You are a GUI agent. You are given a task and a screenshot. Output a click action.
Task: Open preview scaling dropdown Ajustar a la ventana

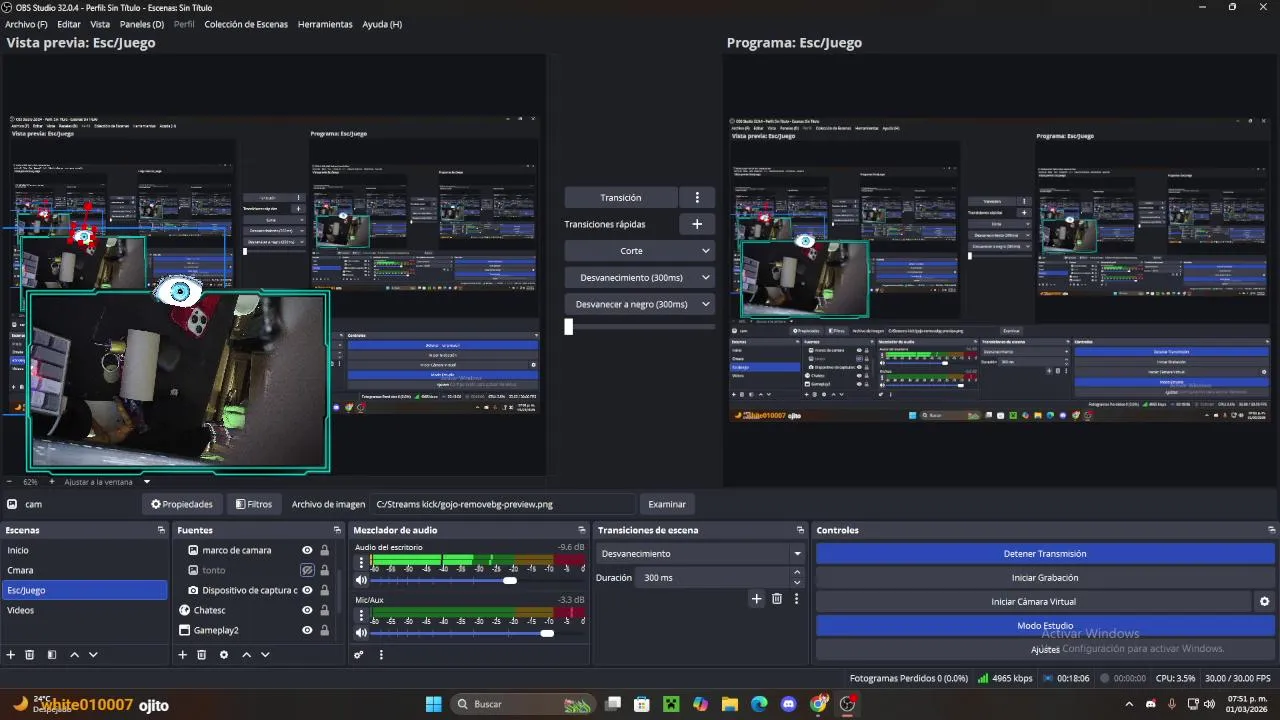pos(107,482)
